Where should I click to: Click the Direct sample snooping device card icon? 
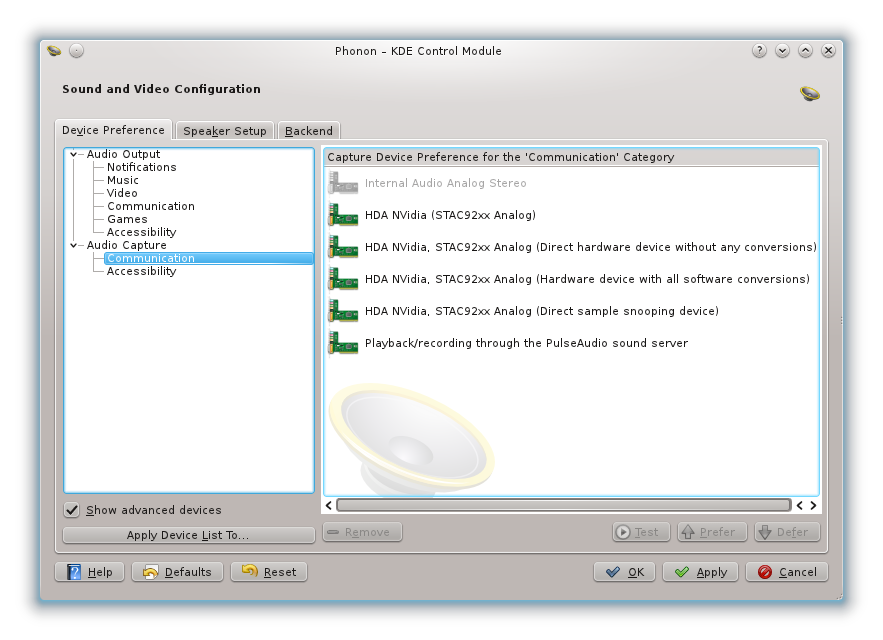pos(343,311)
